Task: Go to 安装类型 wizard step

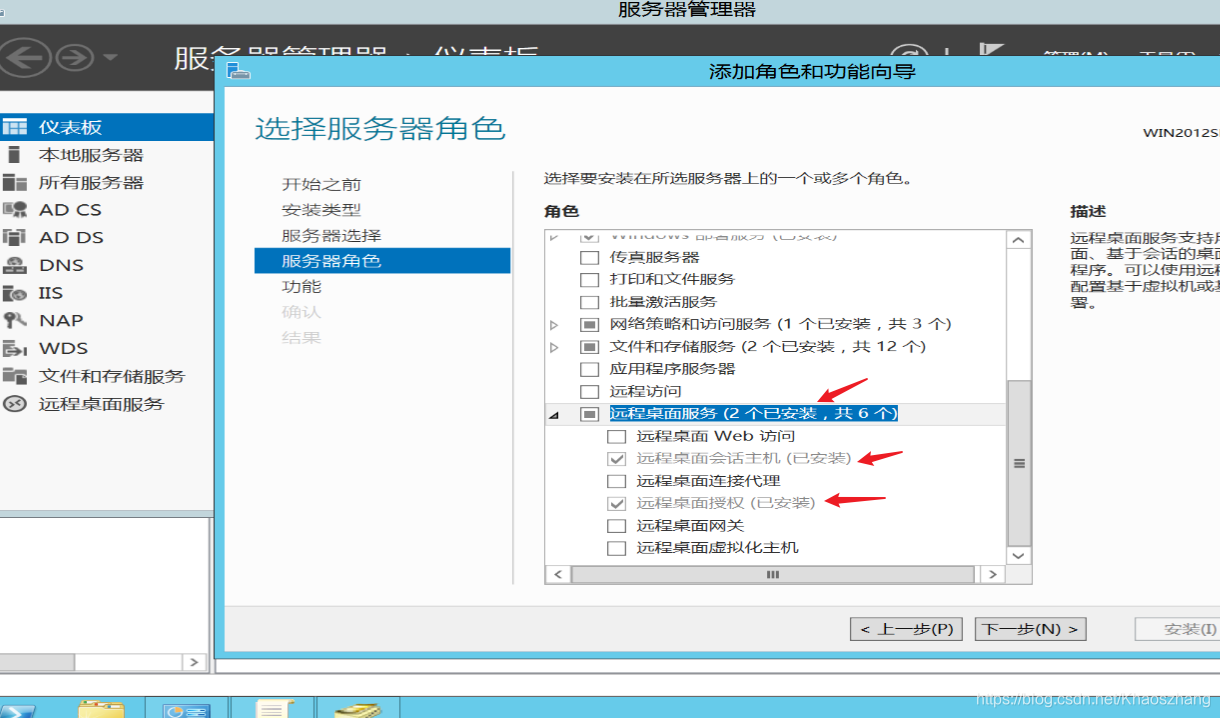Action: tap(322, 210)
